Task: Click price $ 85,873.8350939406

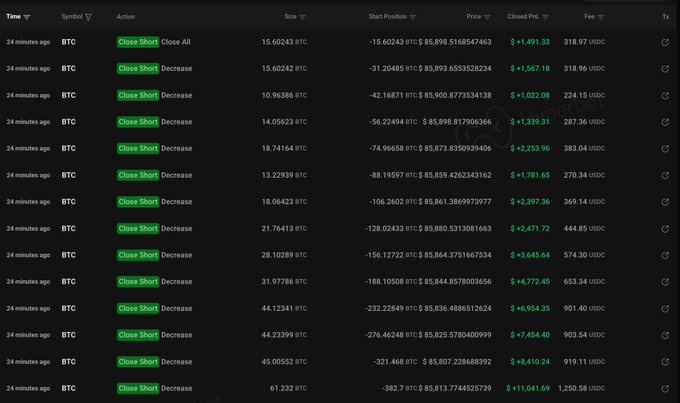Action: (x=455, y=148)
